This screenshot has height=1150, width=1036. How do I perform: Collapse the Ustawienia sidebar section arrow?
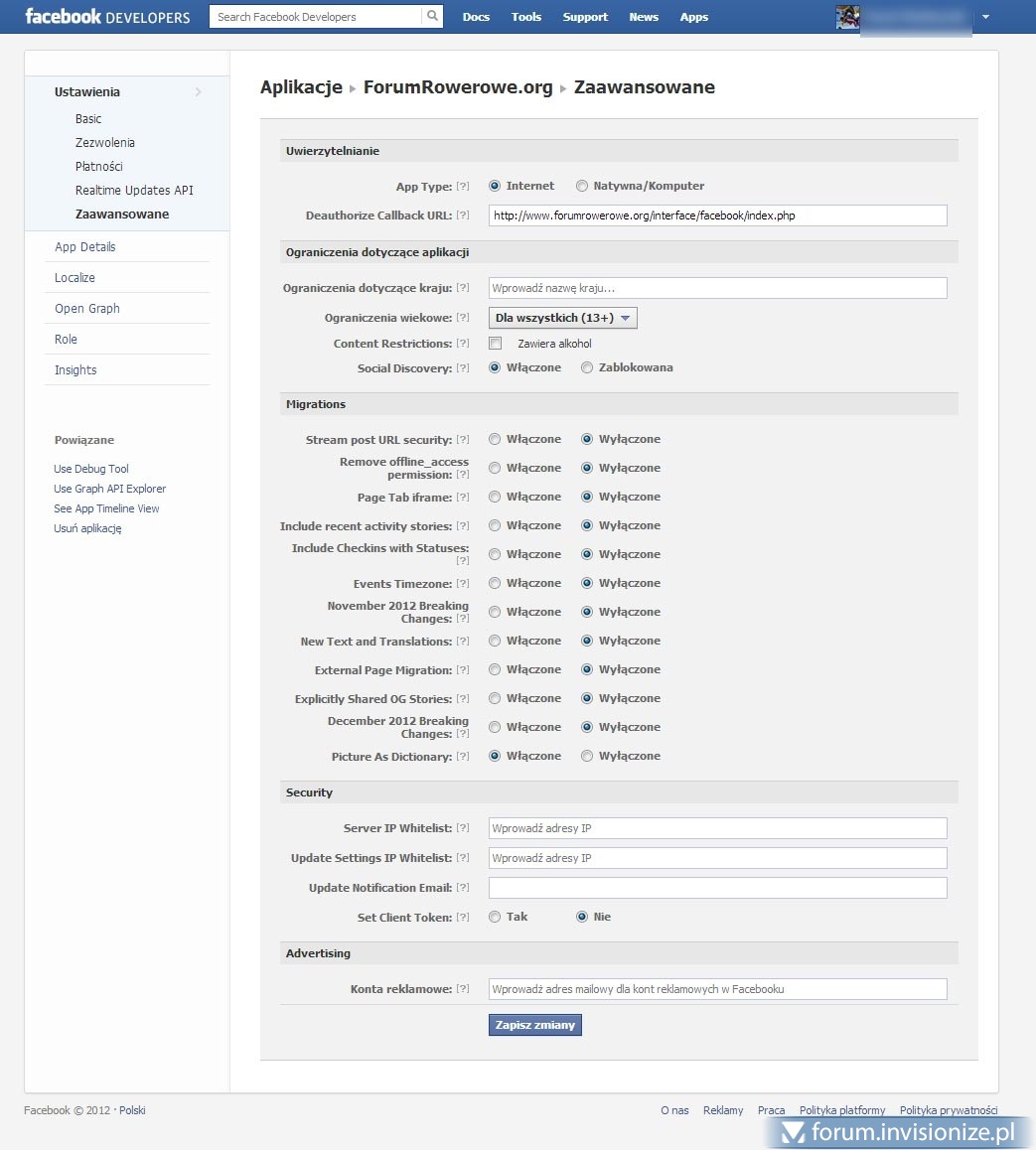coord(198,92)
